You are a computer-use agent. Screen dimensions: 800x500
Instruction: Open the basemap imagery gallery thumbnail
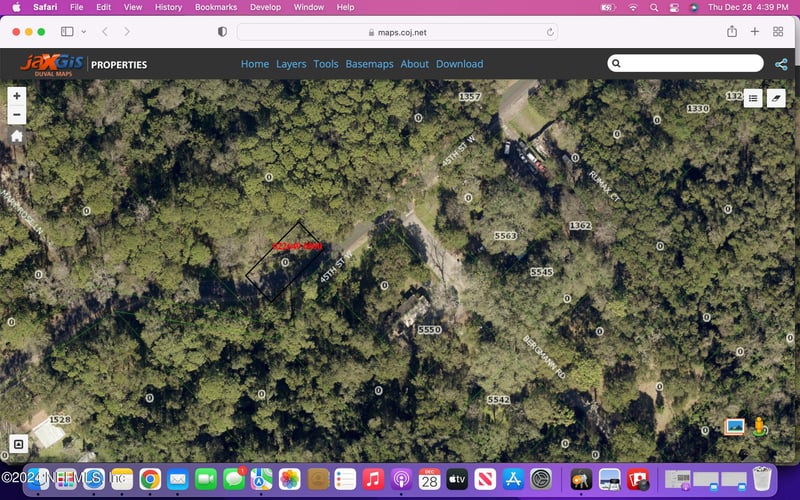click(735, 426)
